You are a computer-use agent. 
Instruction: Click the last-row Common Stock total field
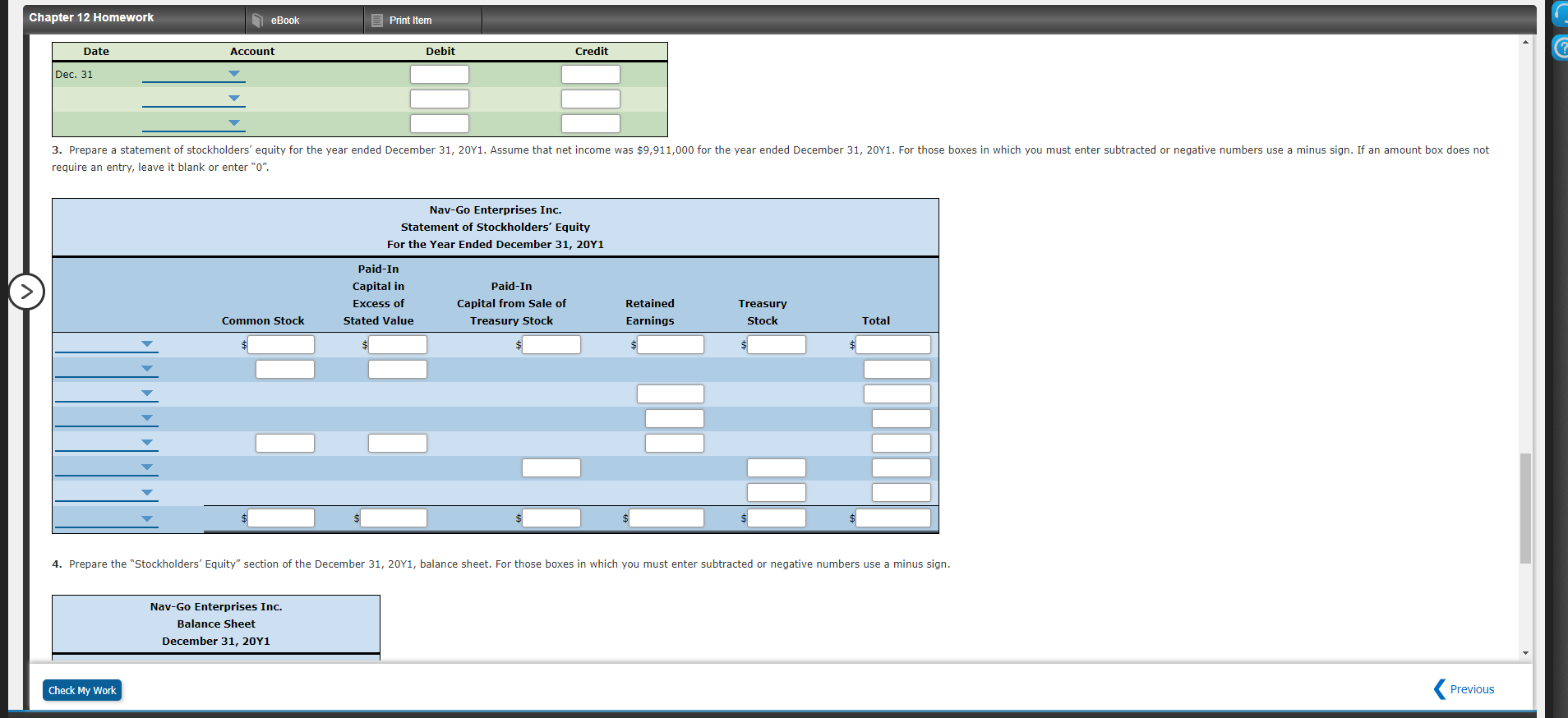[x=281, y=518]
